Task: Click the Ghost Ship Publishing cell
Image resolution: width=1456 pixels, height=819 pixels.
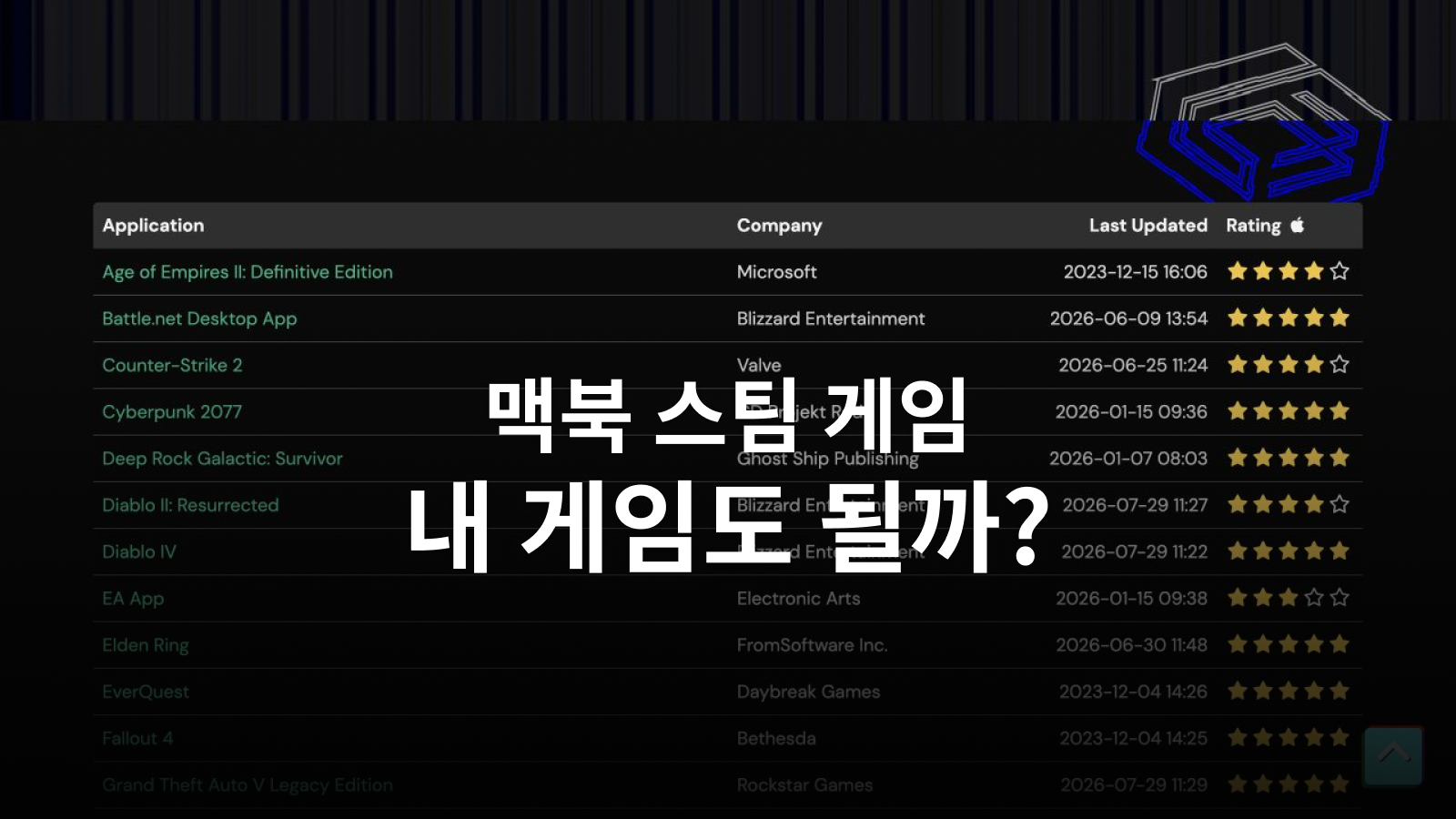Action: click(827, 459)
